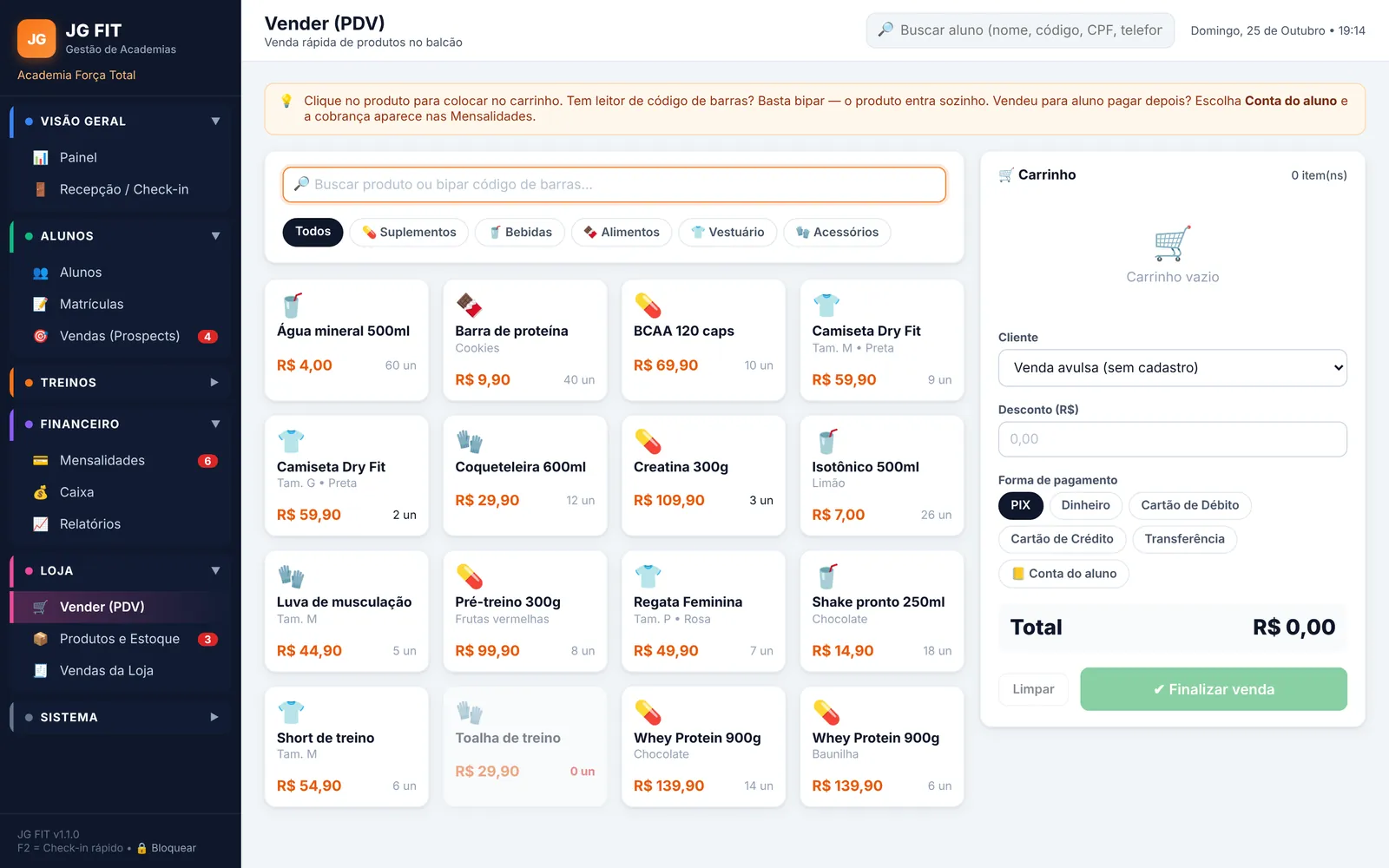The height and width of the screenshot is (868, 1389).
Task: Click the magnifier icon in student search
Action: [x=885, y=30]
